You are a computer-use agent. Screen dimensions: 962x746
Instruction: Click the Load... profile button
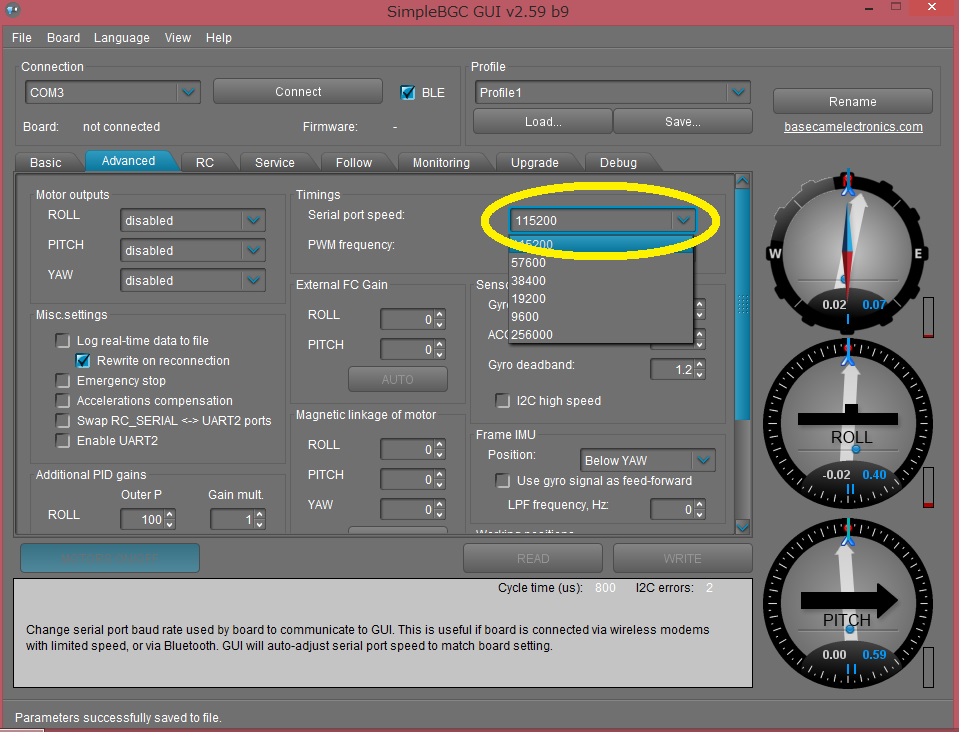pyautogui.click(x=543, y=121)
